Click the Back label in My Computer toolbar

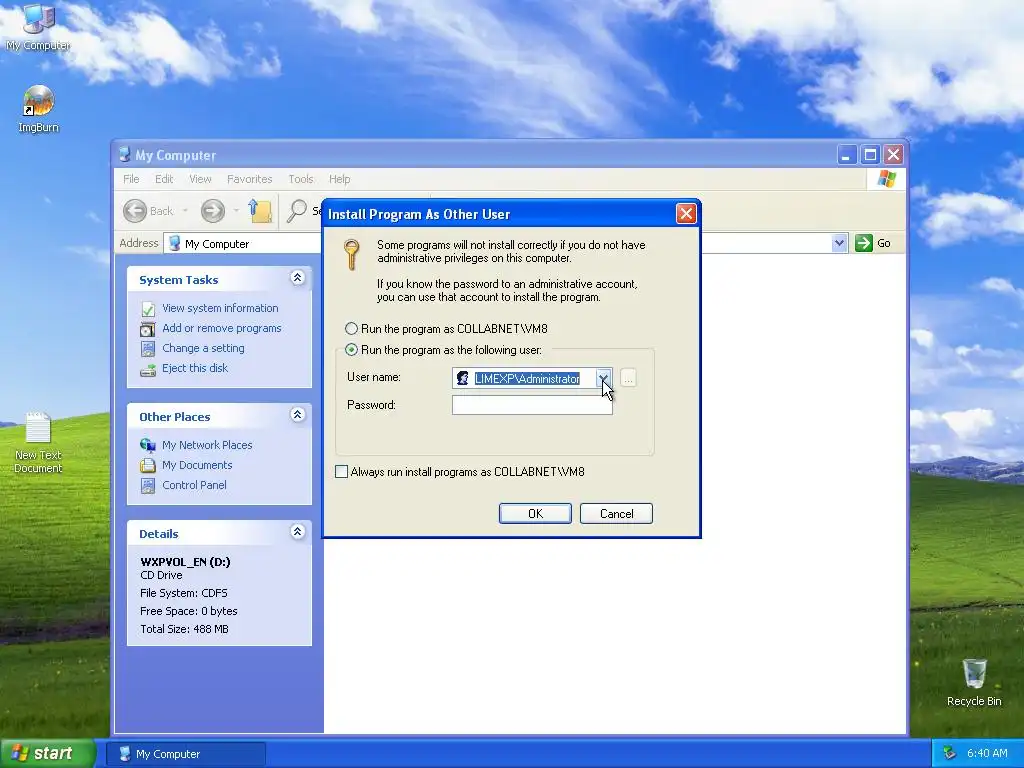coord(161,211)
